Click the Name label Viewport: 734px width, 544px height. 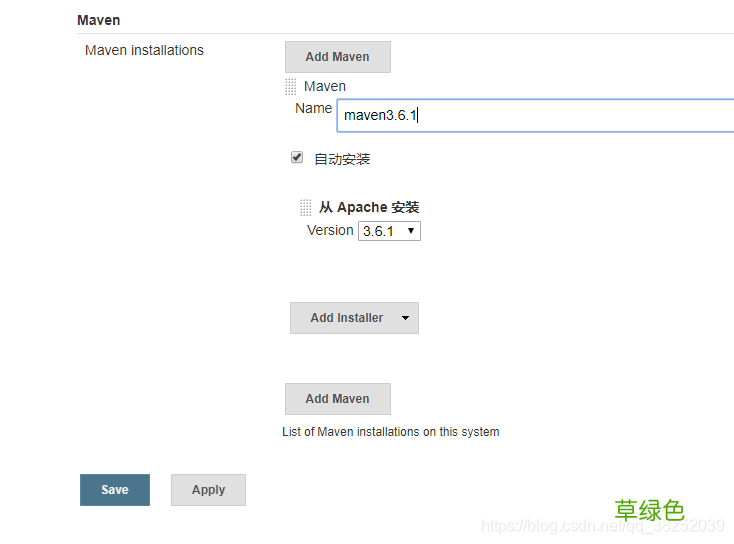tap(313, 108)
